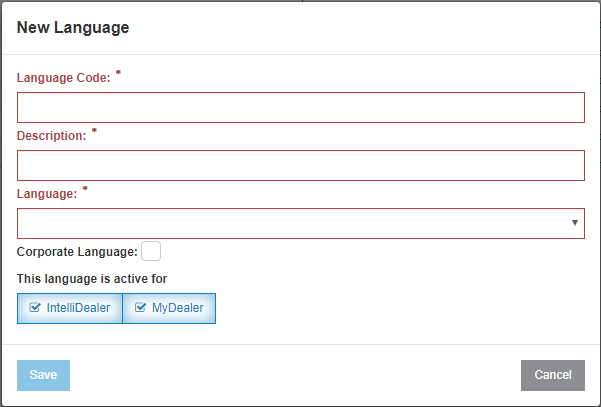This screenshot has width=601, height=407.
Task: Click the "Description:" field label
Action: pos(52,136)
